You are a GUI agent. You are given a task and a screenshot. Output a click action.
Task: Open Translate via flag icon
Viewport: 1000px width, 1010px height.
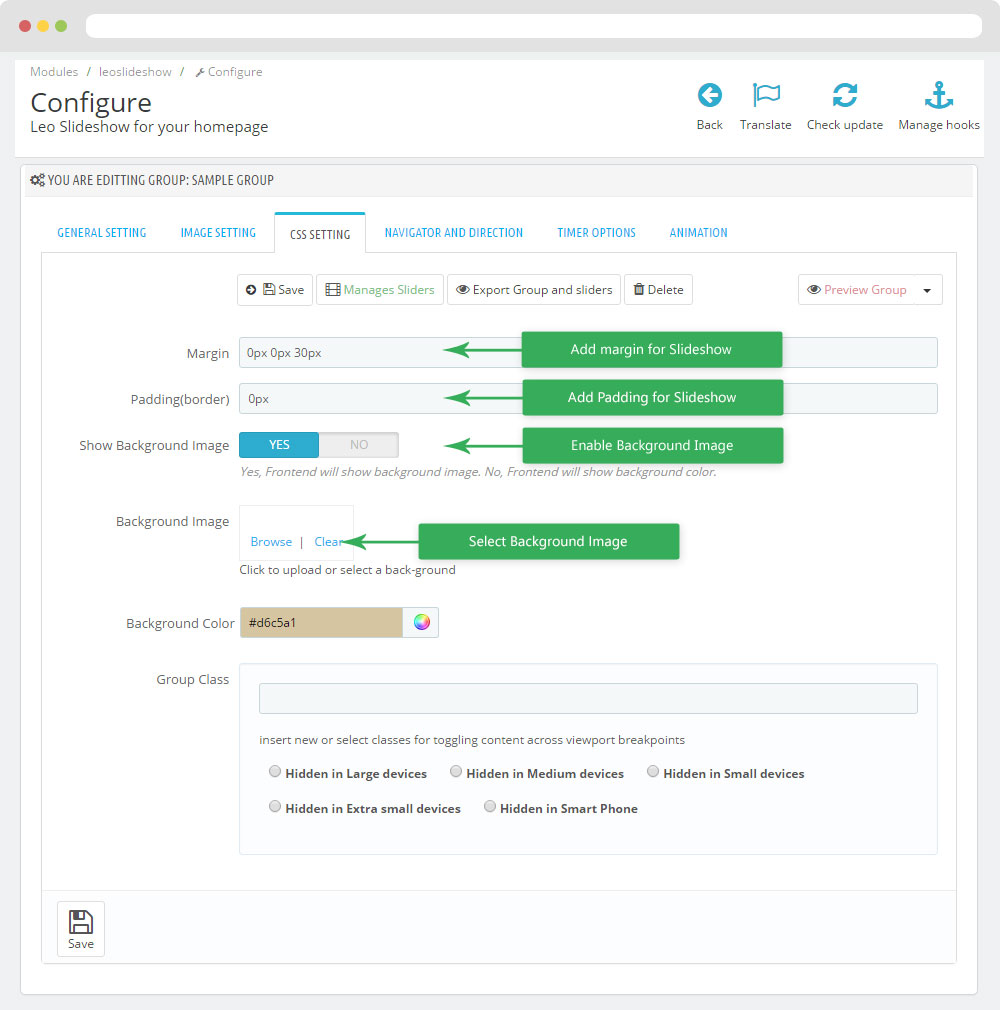point(766,95)
